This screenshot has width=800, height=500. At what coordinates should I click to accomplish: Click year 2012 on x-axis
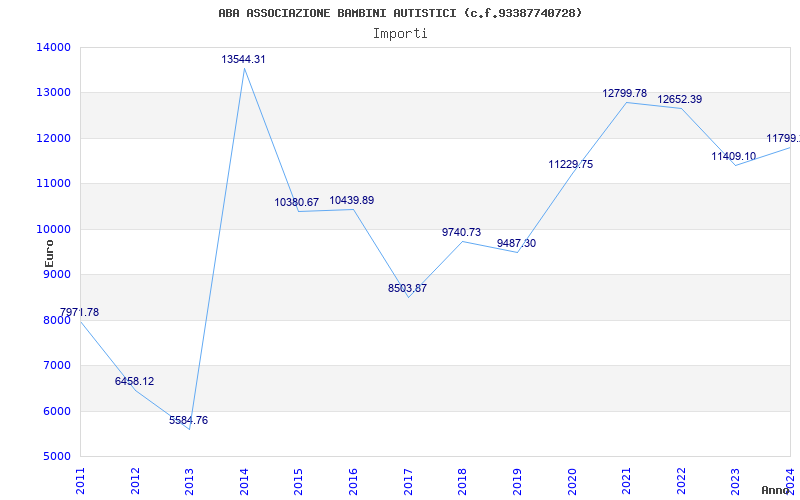[x=135, y=482]
